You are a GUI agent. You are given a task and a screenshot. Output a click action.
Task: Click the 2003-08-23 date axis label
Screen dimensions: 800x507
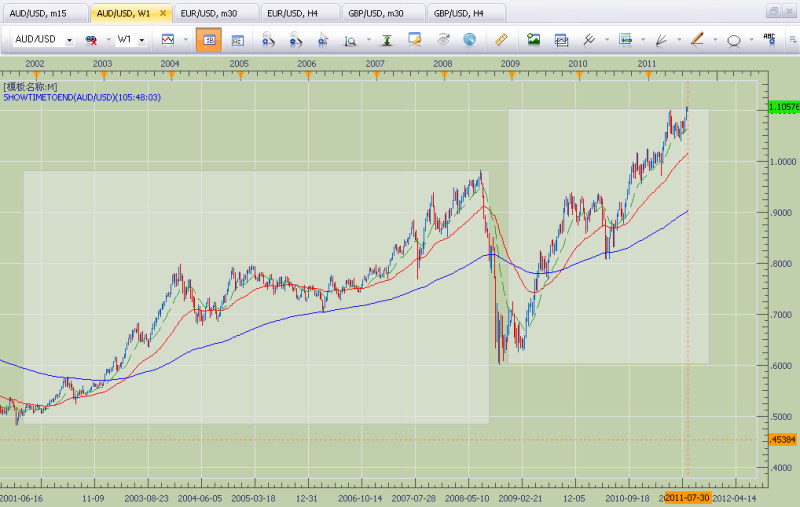(x=146, y=498)
